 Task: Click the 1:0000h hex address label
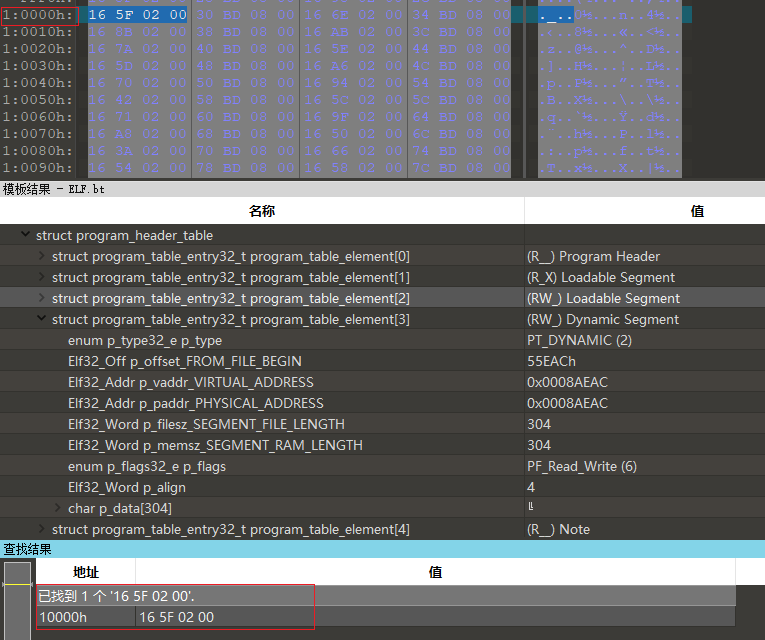38,15
